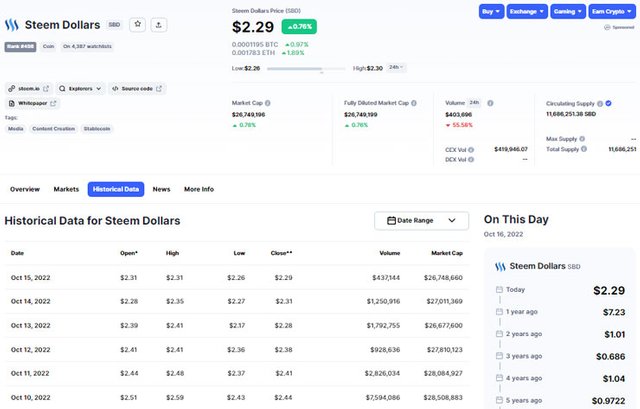Click the Oct 10, 2022 row date
Image resolution: width=640 pixels, height=409 pixels.
tap(31, 397)
